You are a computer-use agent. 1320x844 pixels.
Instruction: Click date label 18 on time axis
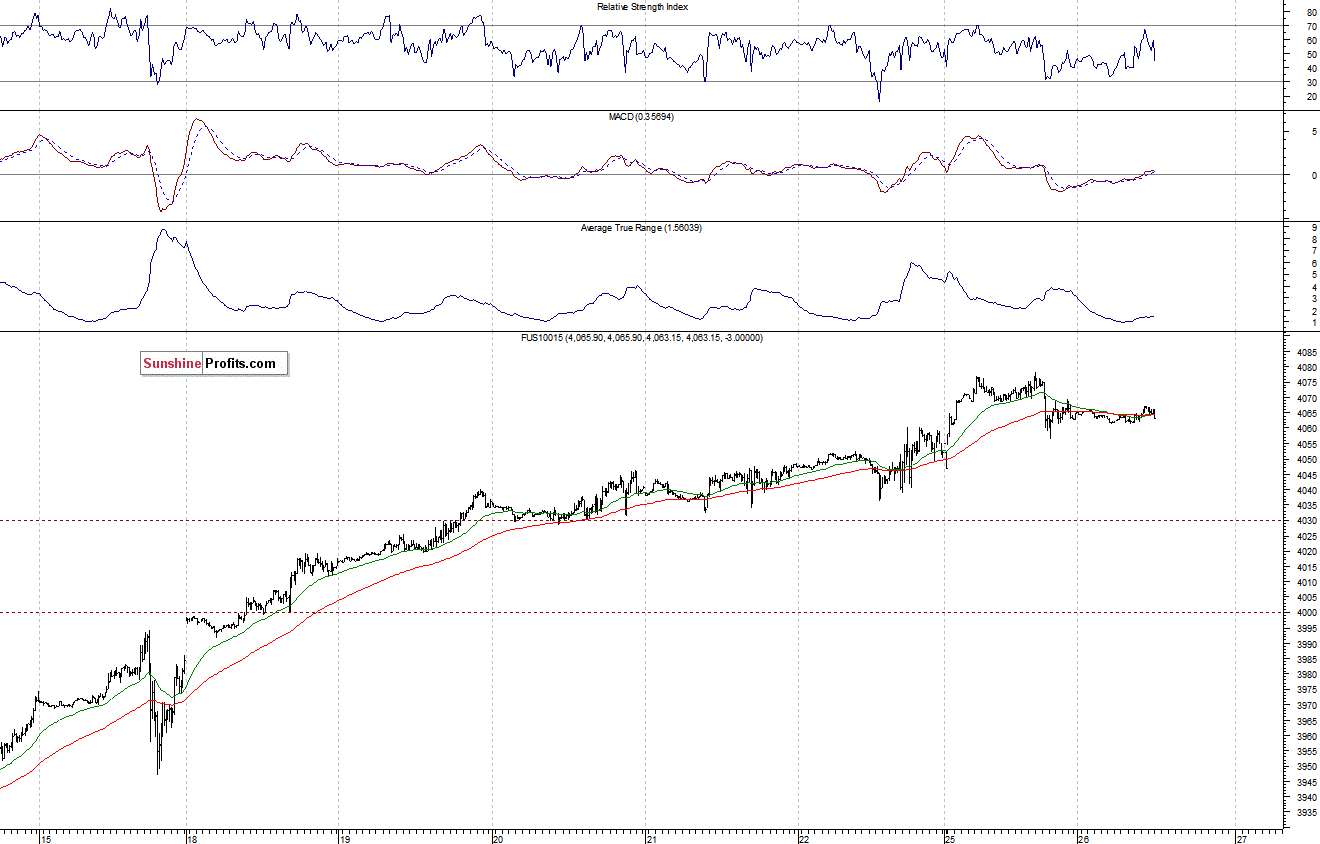192,838
